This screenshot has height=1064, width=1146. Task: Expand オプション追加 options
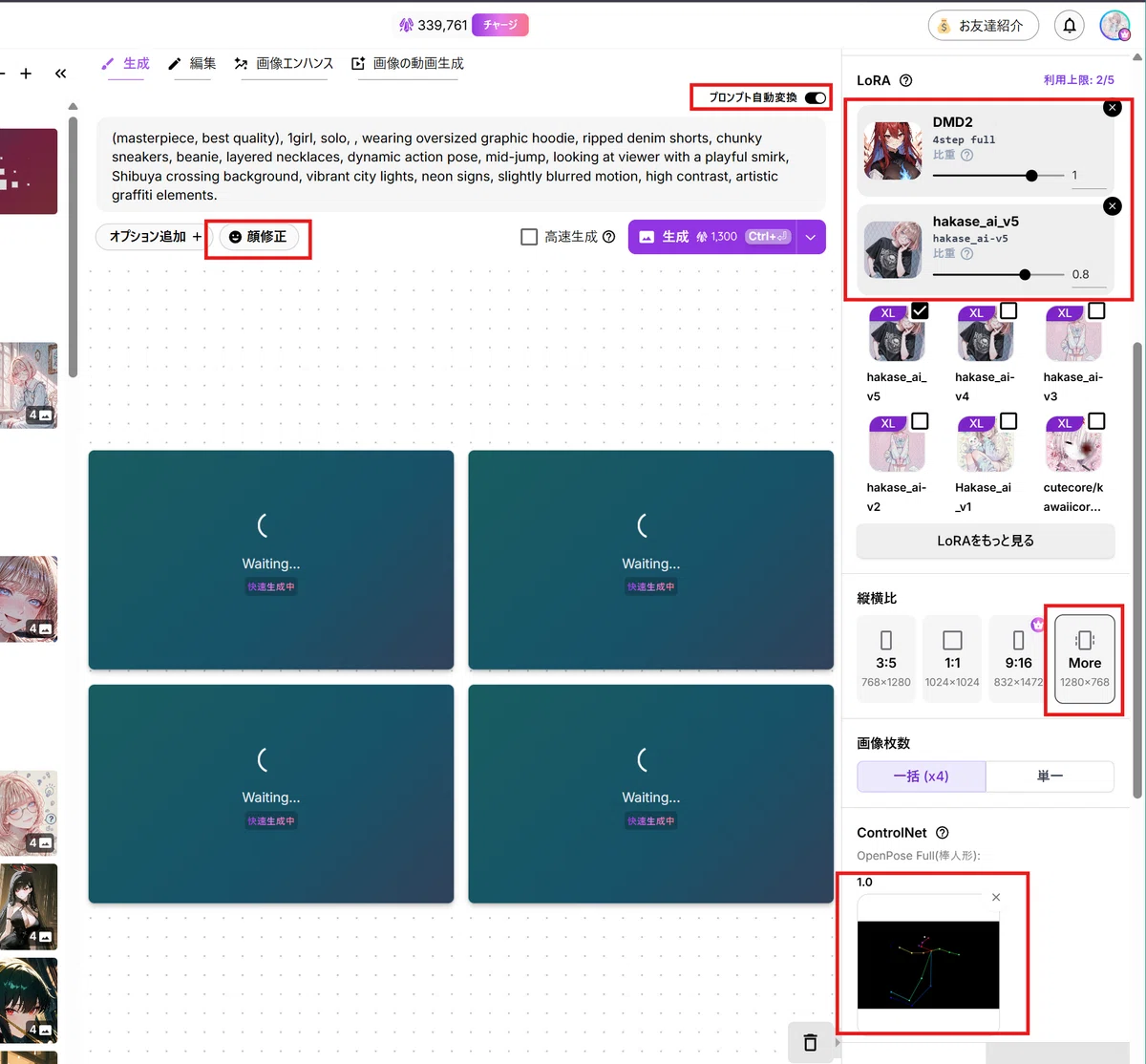pos(156,237)
